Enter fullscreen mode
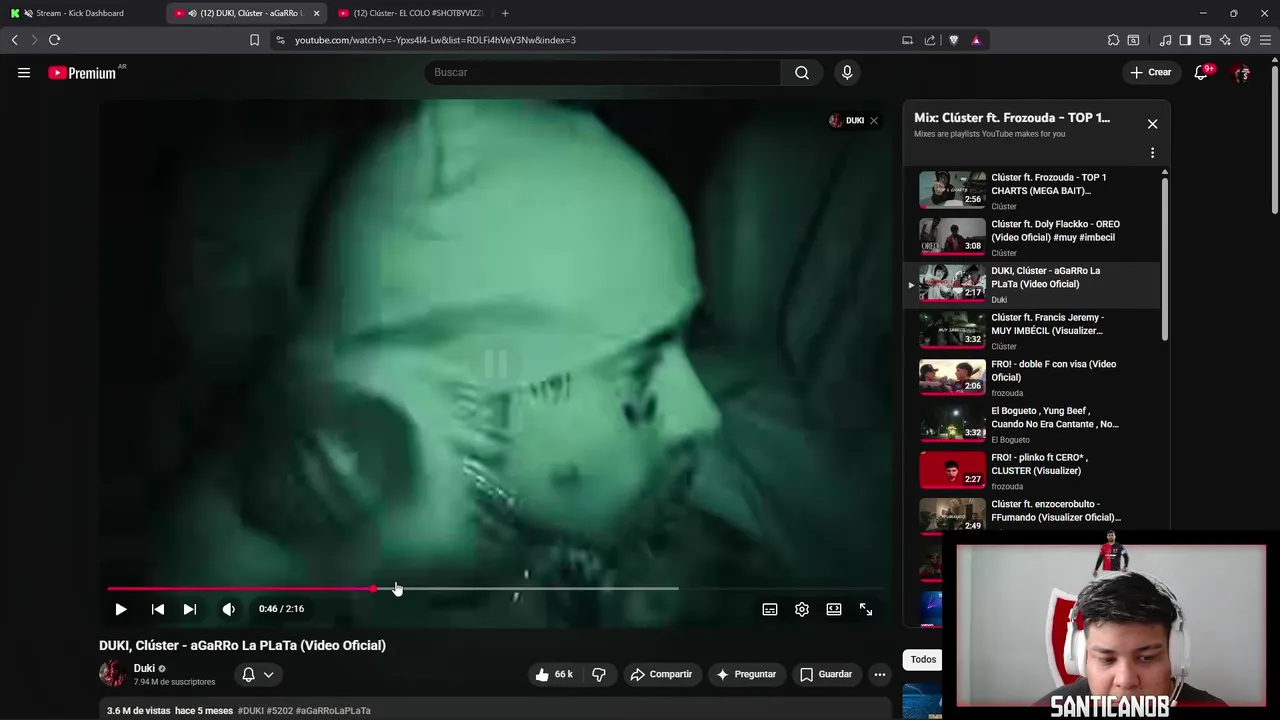 pos(866,609)
